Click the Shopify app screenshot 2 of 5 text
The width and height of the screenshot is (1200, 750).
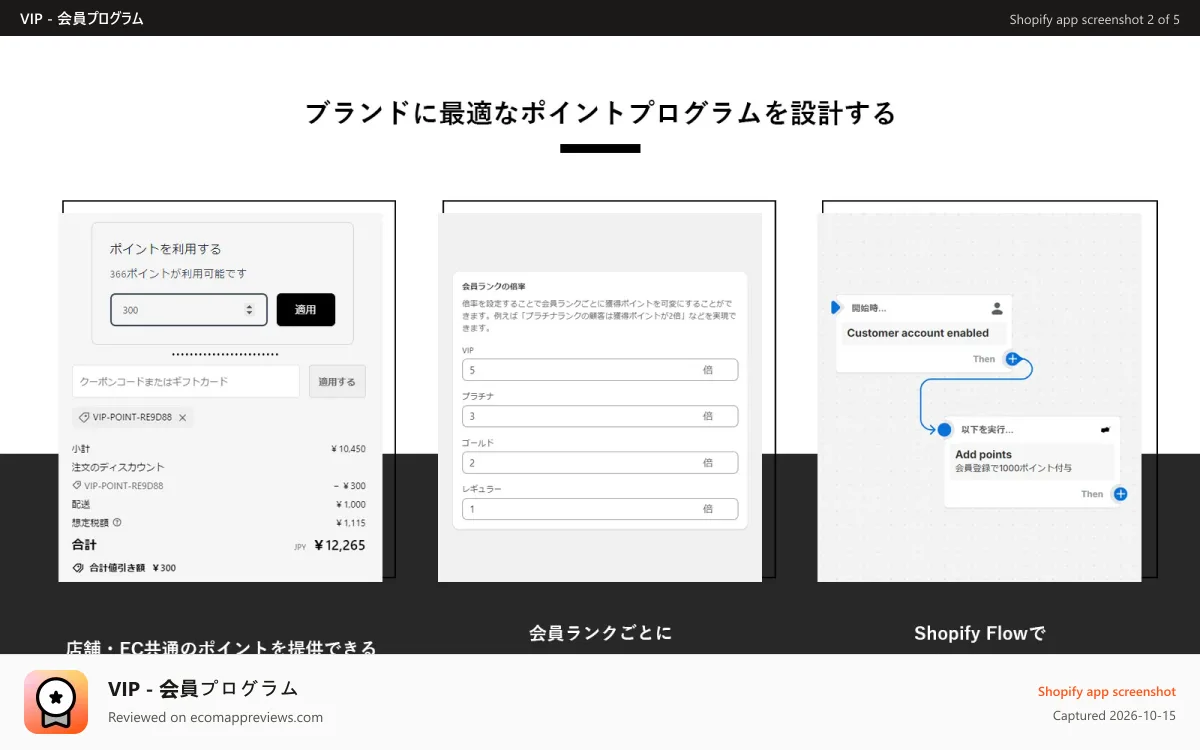click(x=1095, y=19)
